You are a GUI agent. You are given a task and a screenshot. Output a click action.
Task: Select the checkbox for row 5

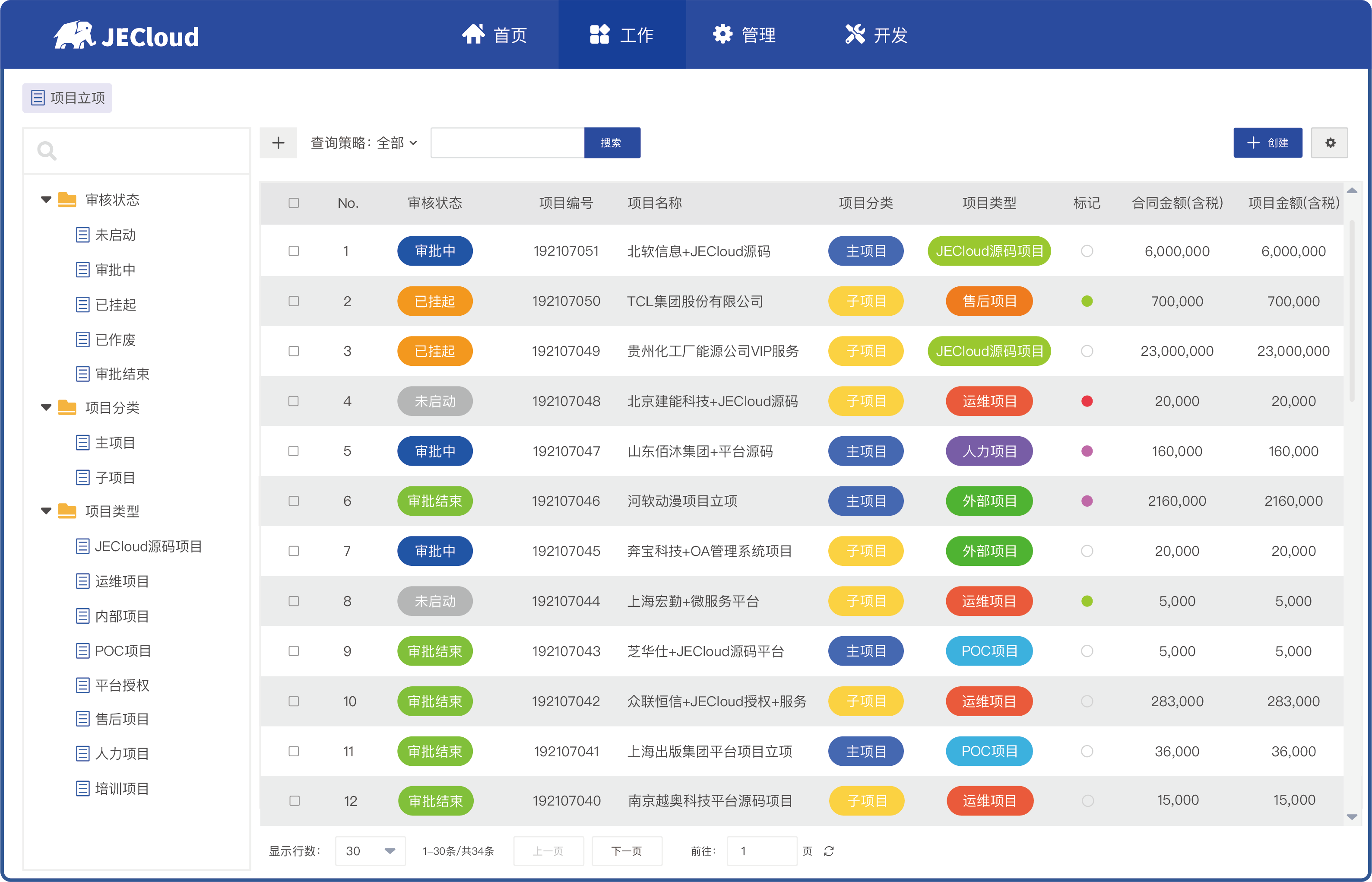[294, 451]
